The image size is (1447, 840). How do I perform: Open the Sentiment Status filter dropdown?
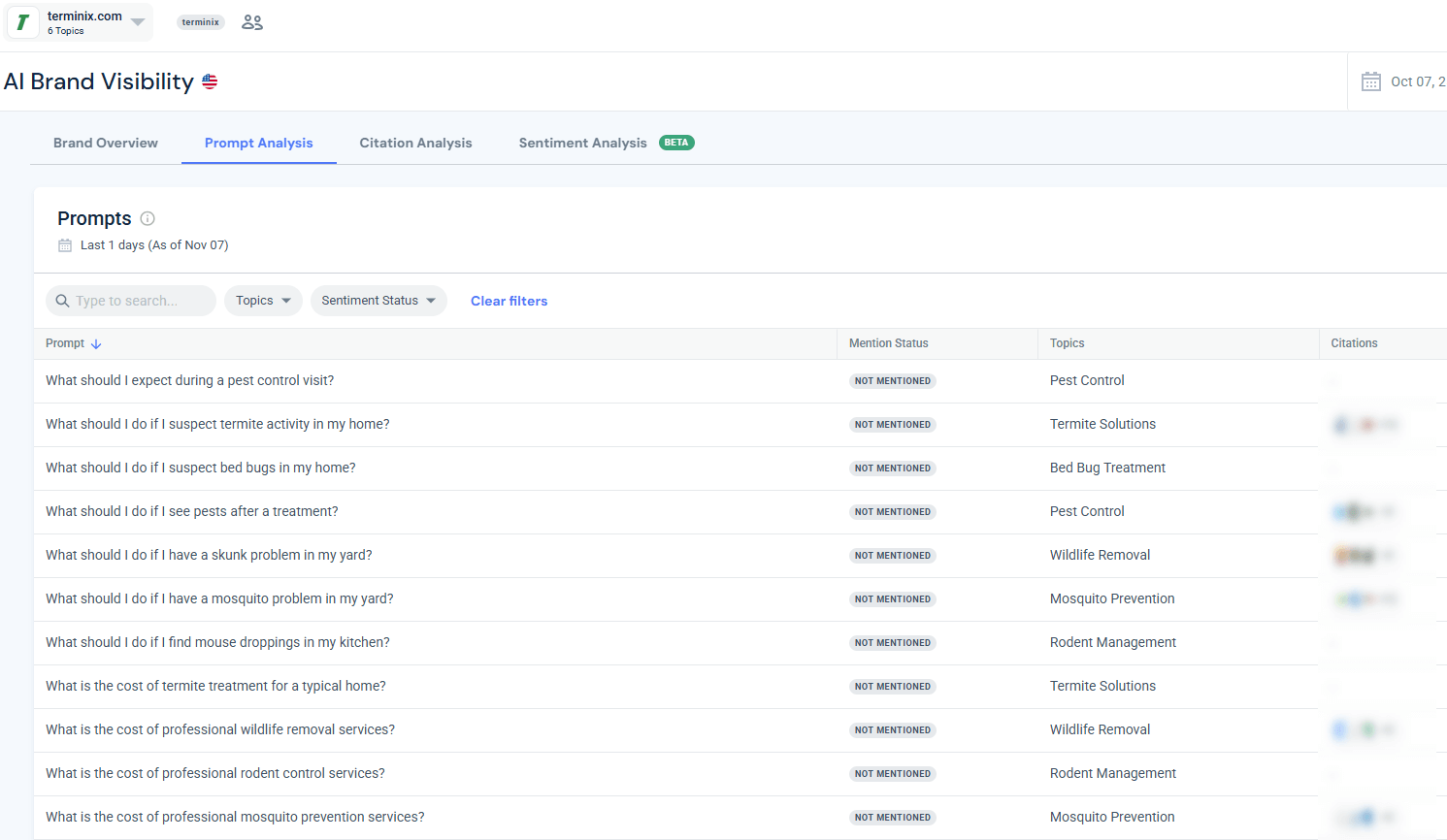click(378, 301)
